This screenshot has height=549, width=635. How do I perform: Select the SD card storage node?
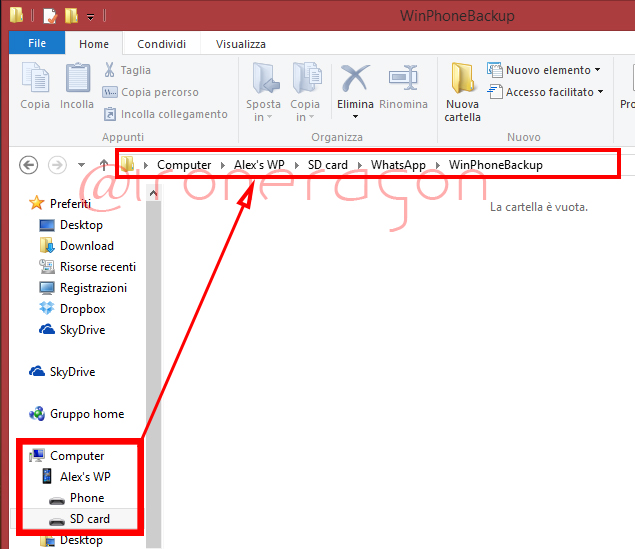79,519
